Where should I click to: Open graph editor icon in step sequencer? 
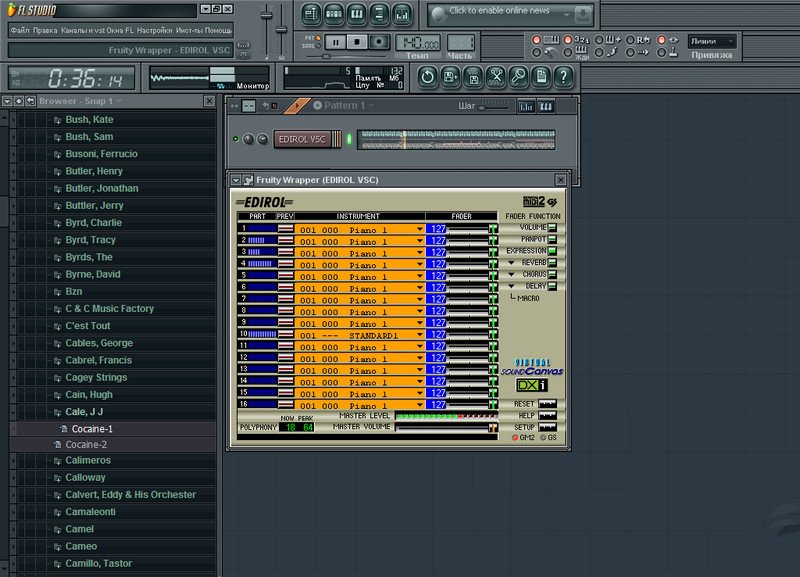click(525, 106)
